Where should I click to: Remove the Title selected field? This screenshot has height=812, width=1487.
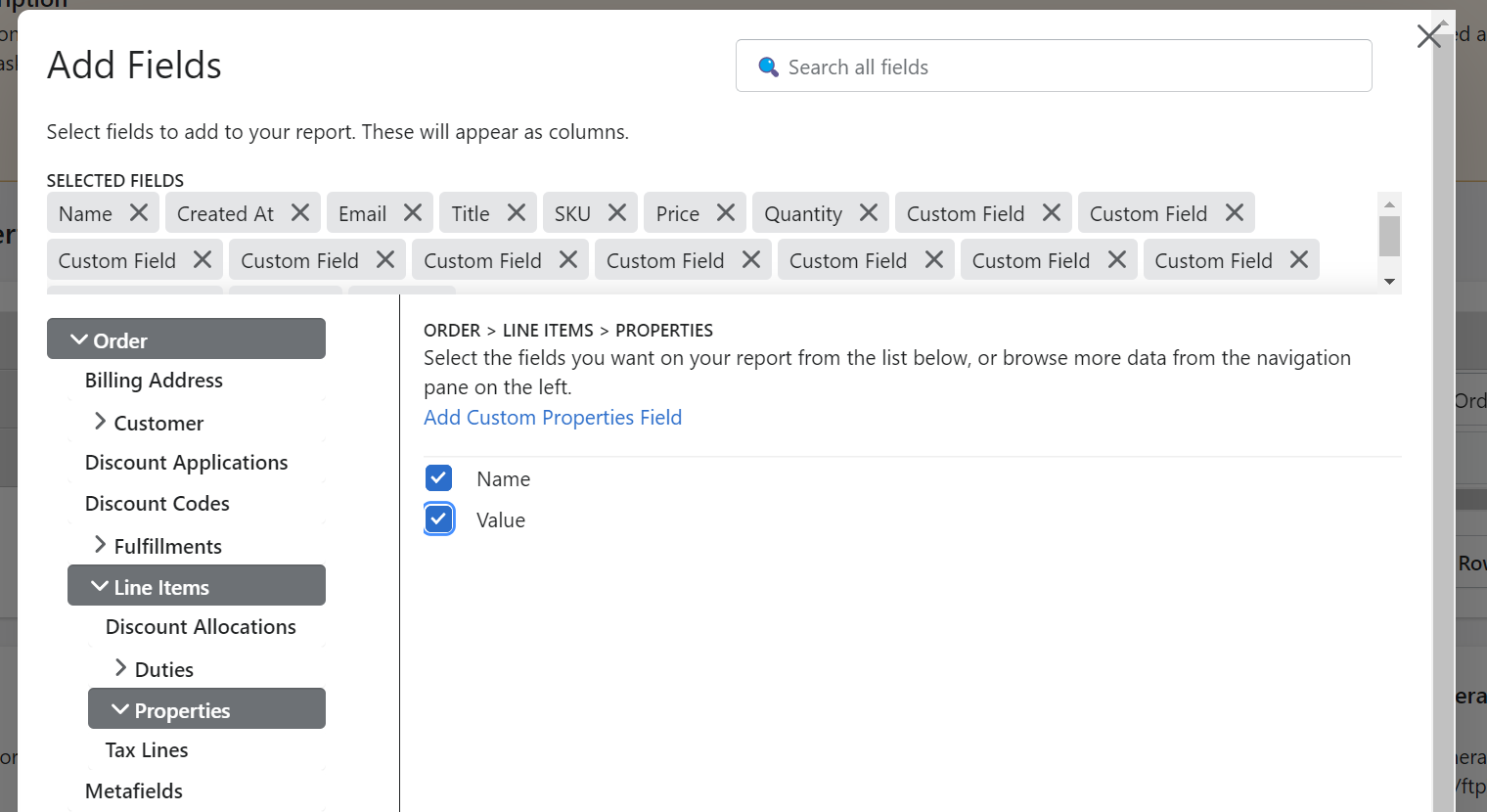tap(517, 212)
